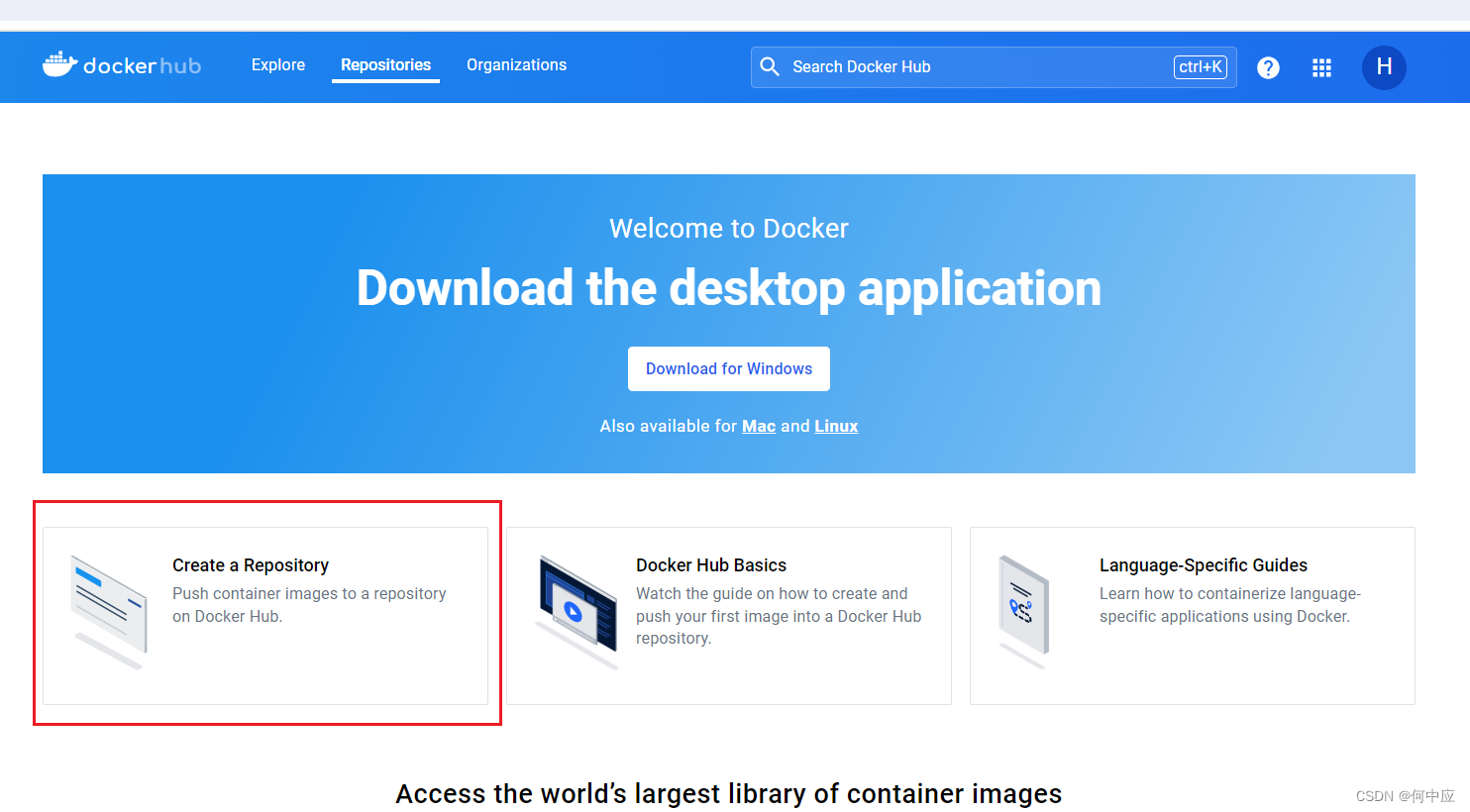The height and width of the screenshot is (812, 1470).
Task: Go to the Explore page
Action: tap(278, 64)
